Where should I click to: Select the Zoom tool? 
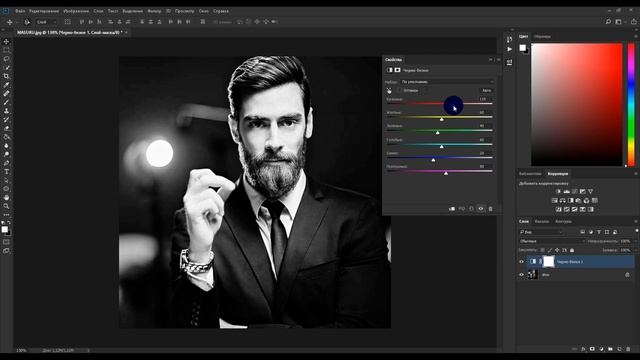tap(6, 206)
